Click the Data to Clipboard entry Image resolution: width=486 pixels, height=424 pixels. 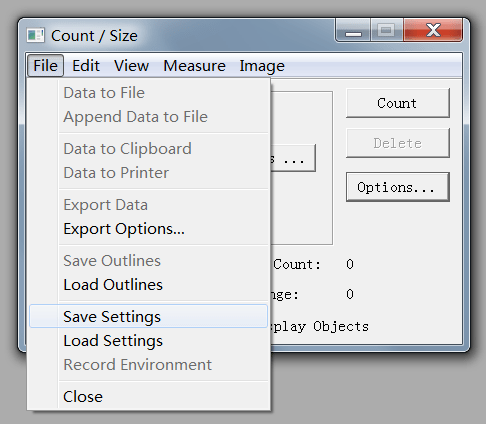pos(148,149)
